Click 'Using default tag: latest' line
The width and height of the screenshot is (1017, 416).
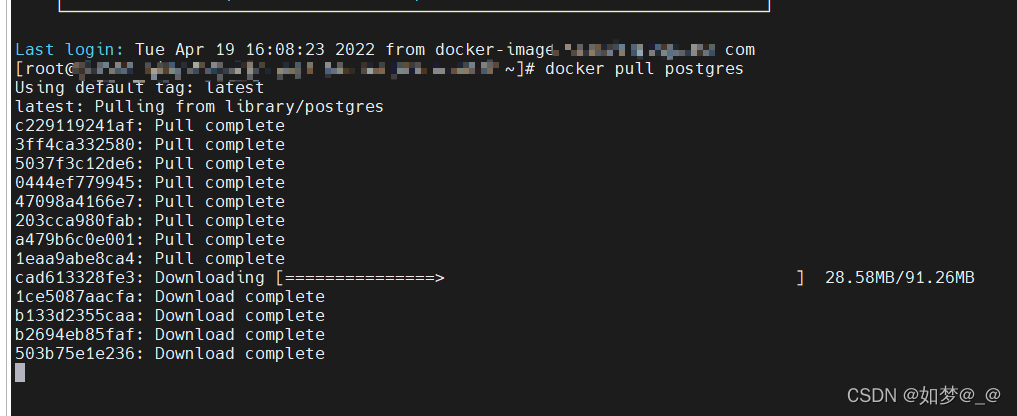[139, 88]
